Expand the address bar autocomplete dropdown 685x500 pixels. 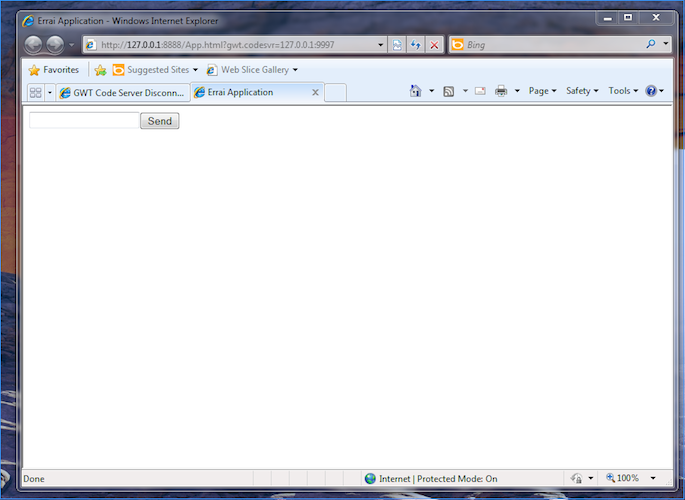click(381, 45)
